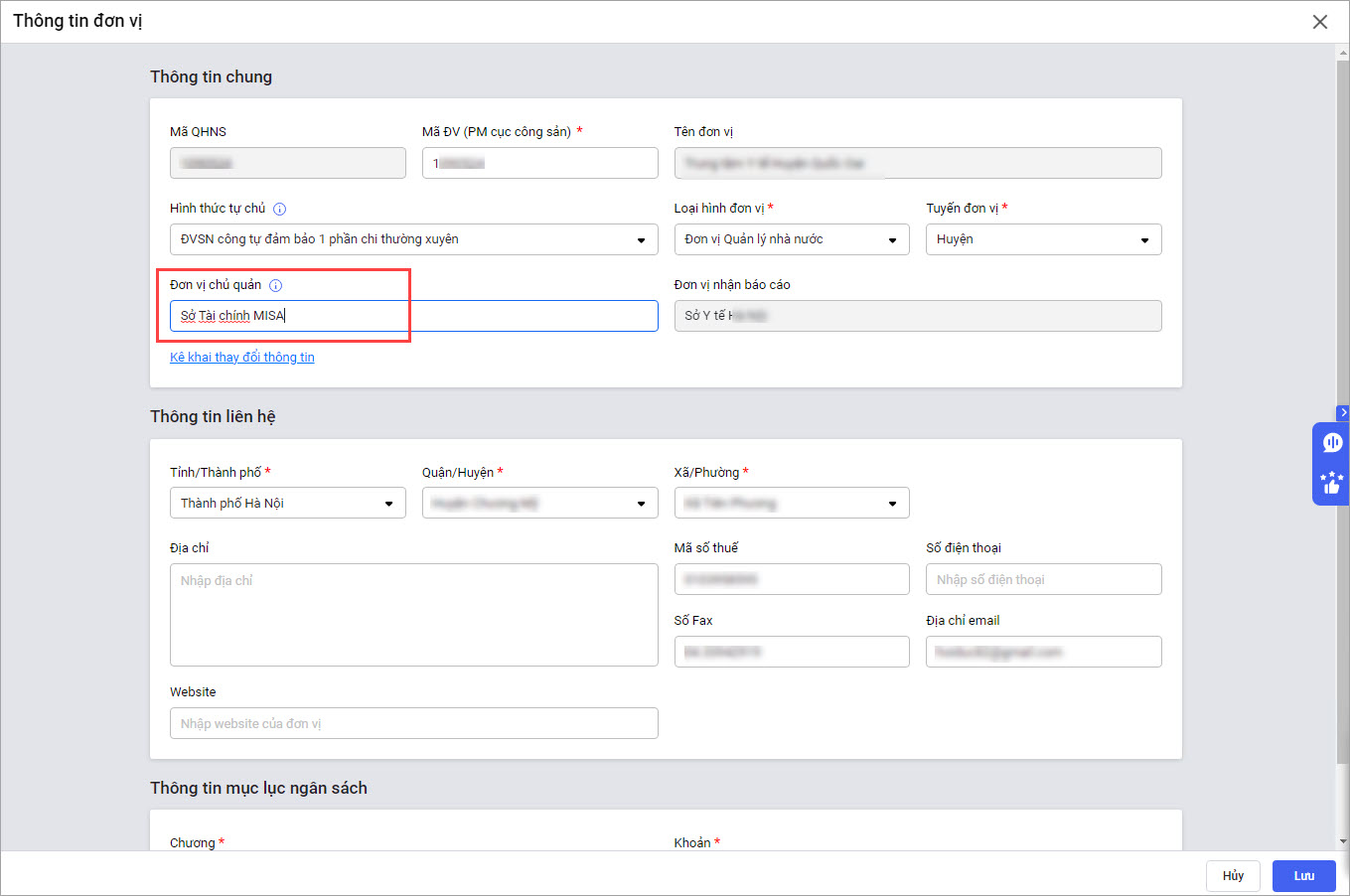Click the Mã ĐV (PM cục công sản) field
The image size is (1350, 896).
click(539, 163)
